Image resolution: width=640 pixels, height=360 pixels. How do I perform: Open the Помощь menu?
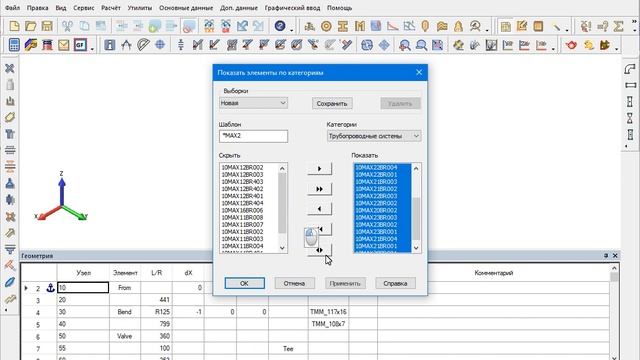339,8
